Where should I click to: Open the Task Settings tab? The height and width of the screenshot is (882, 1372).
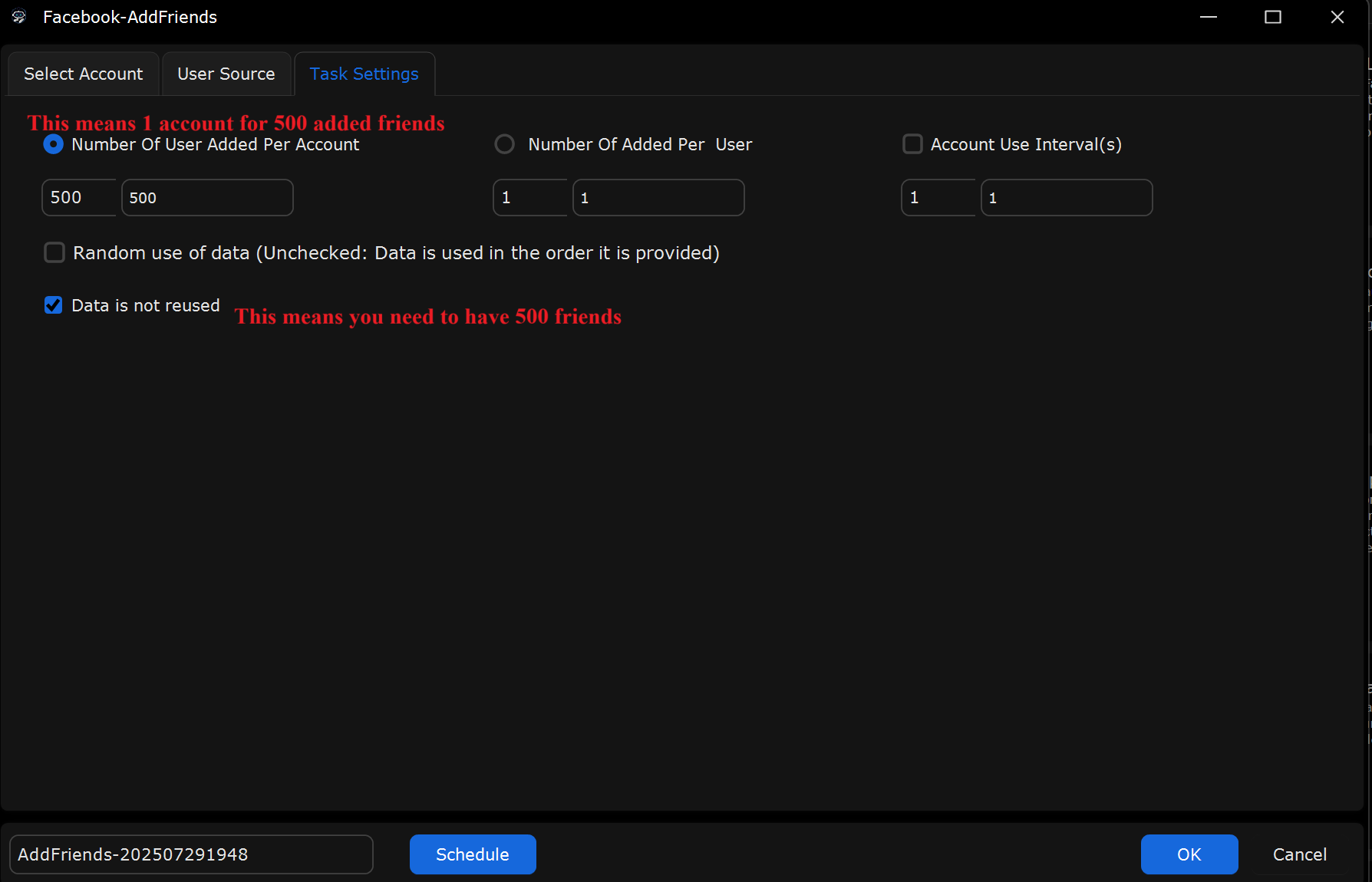point(364,74)
